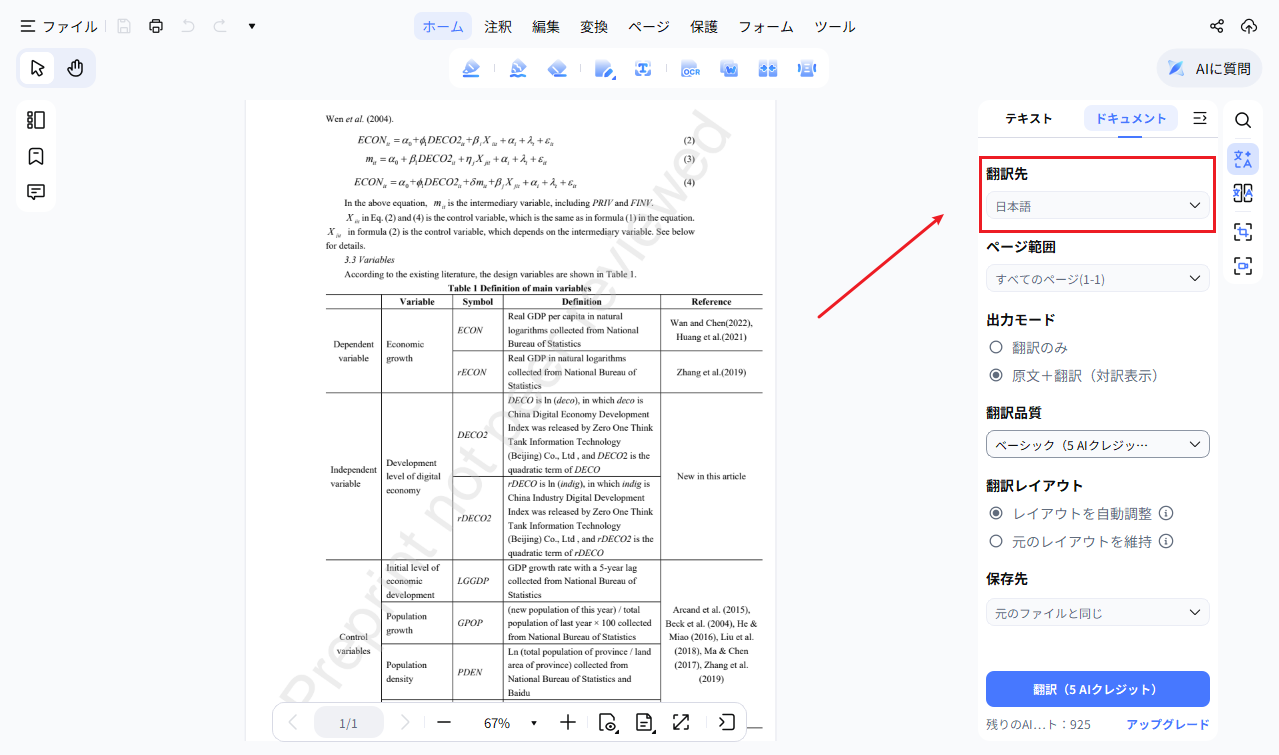The width and height of the screenshot is (1279, 755).
Task: Click the bottom capture frame icon in right sidebar
Action: coord(1243,266)
